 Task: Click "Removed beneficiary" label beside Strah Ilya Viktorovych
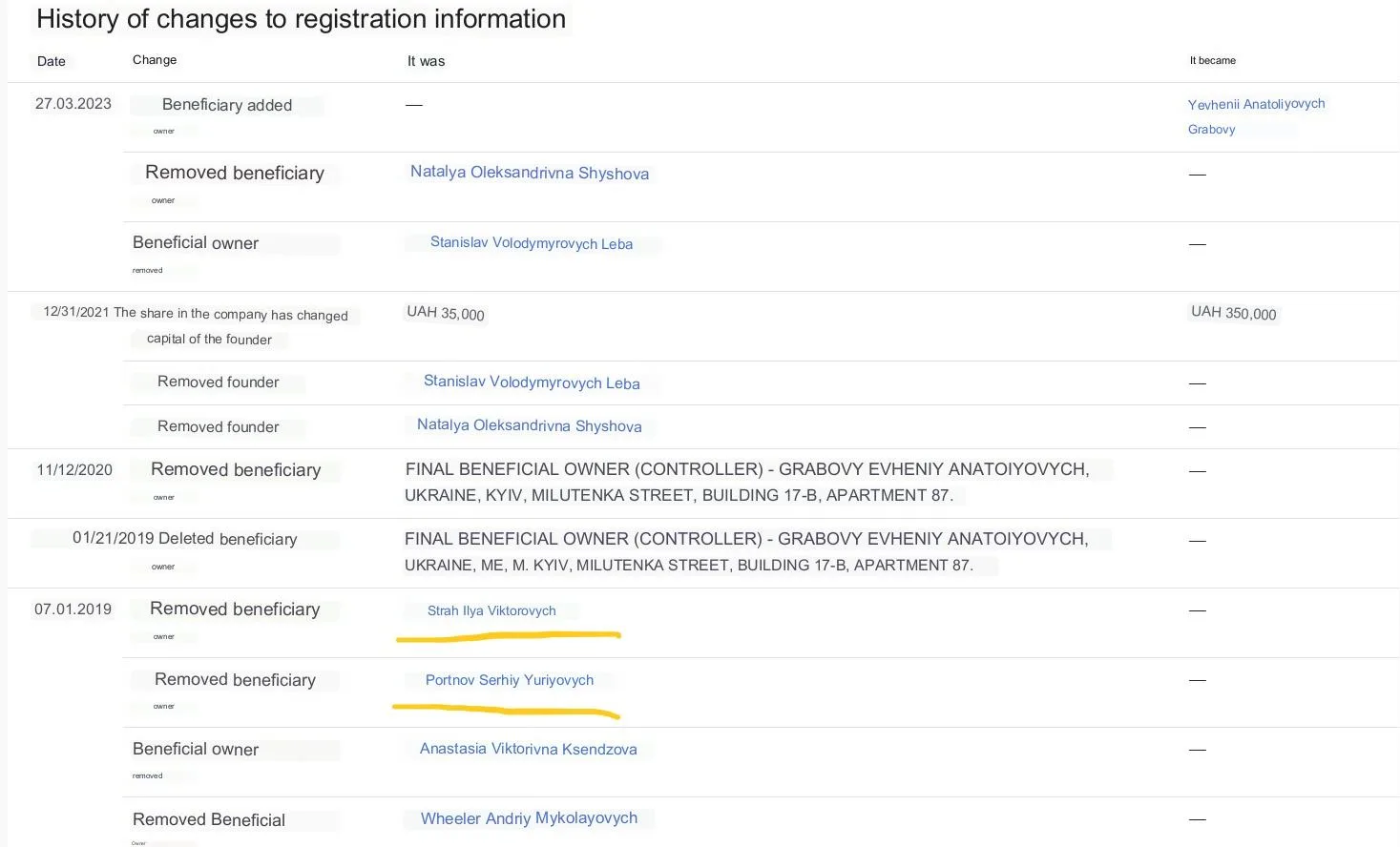click(x=235, y=609)
